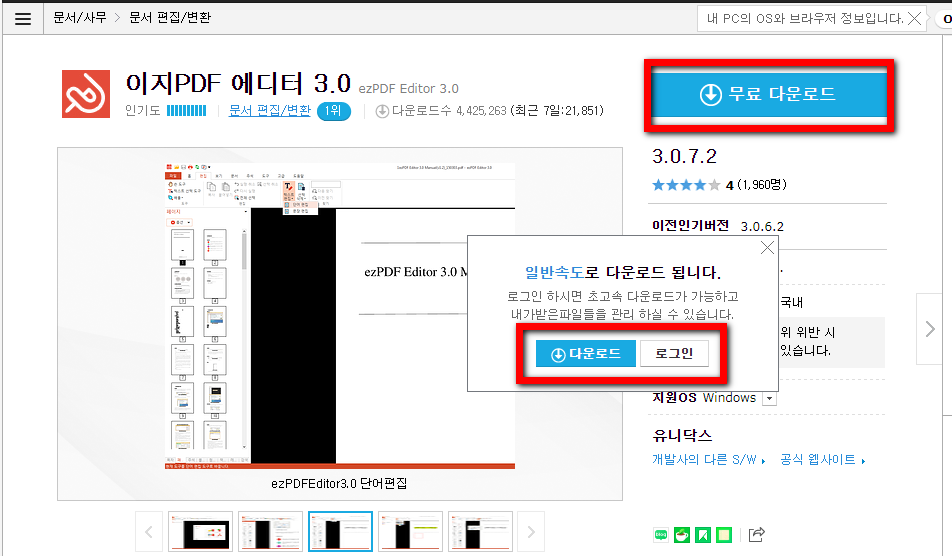Open the hamburger menu icon
952x556 pixels.
click(x=23, y=19)
